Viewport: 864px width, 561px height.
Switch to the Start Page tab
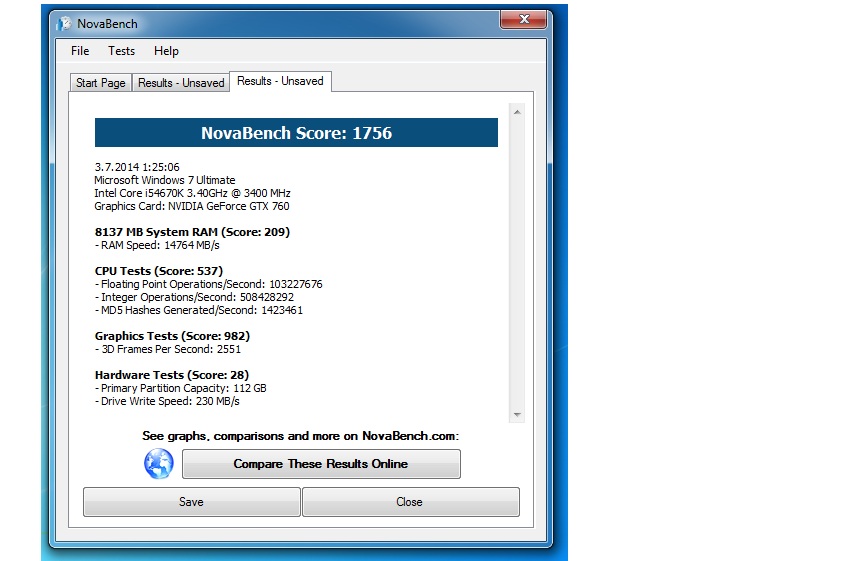pos(101,83)
